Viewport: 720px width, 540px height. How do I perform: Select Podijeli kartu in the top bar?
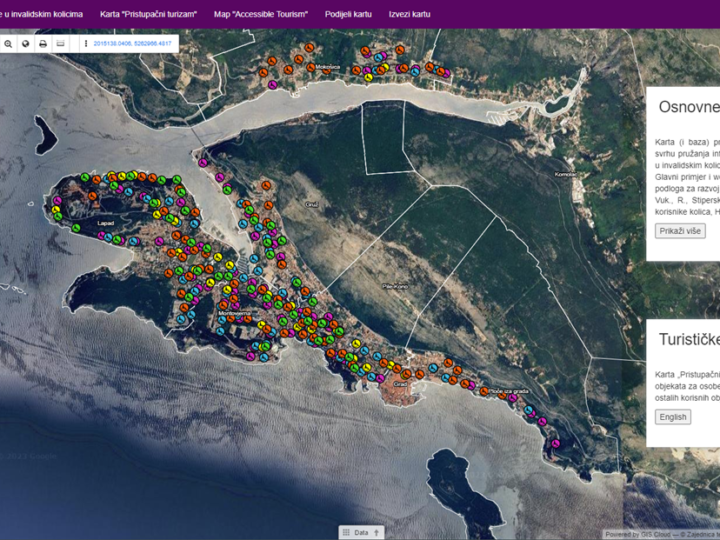(348, 14)
